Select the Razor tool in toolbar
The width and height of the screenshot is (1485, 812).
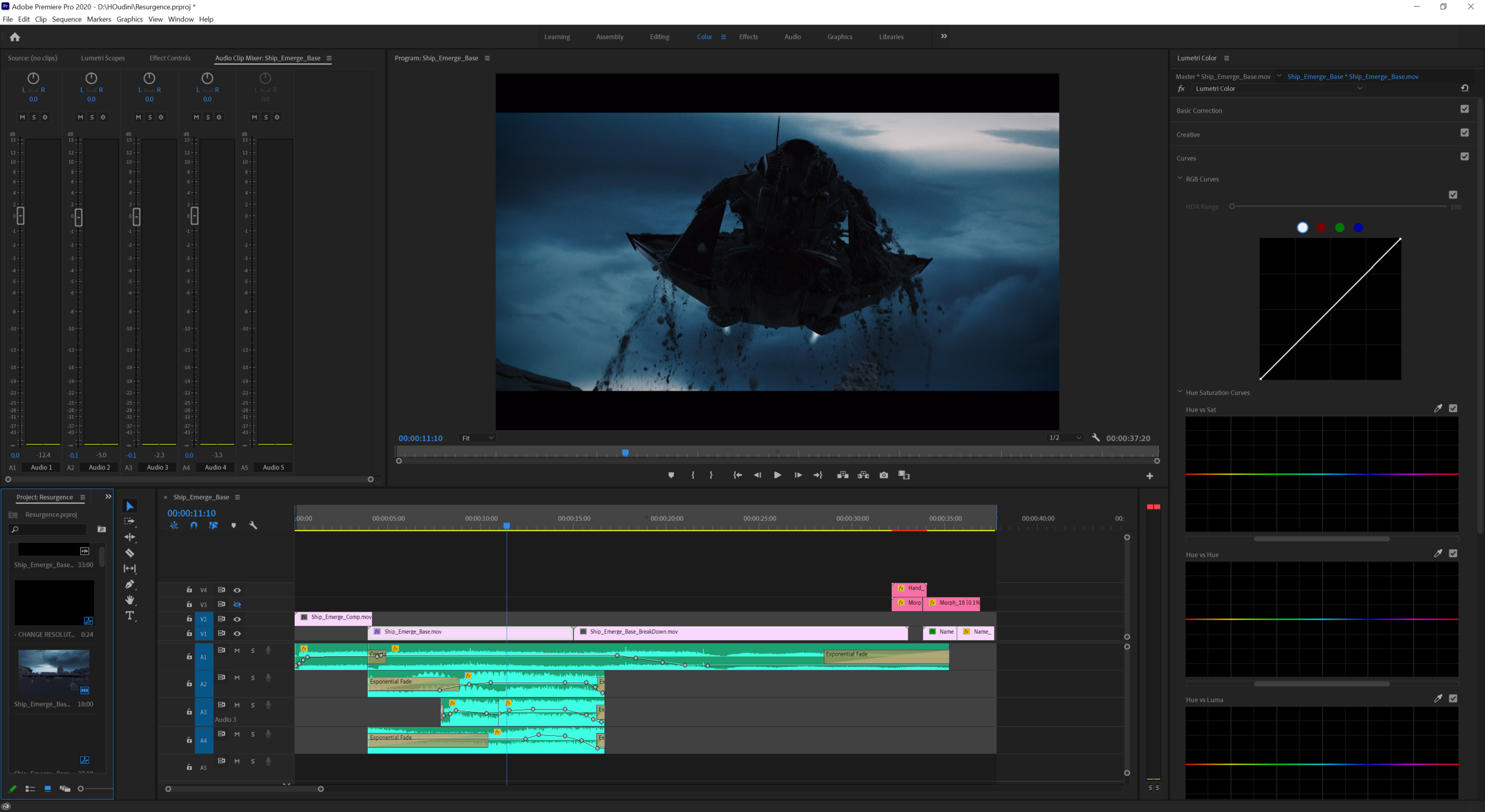coord(129,553)
